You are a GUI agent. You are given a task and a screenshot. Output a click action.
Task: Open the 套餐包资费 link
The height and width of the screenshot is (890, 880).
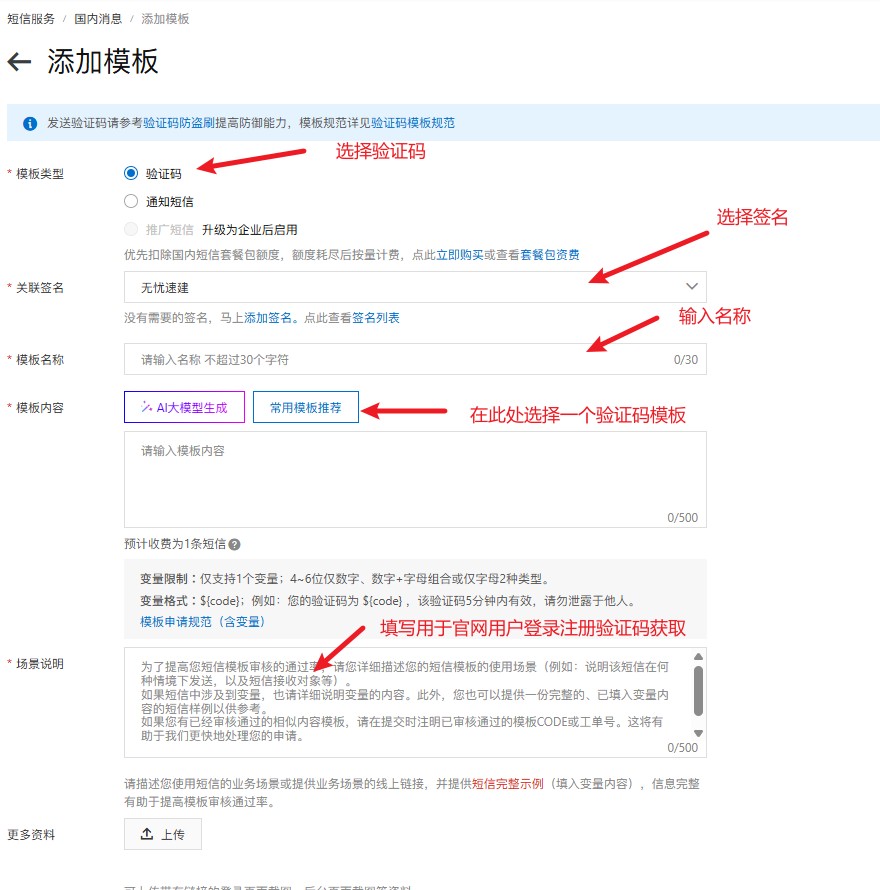[550, 255]
